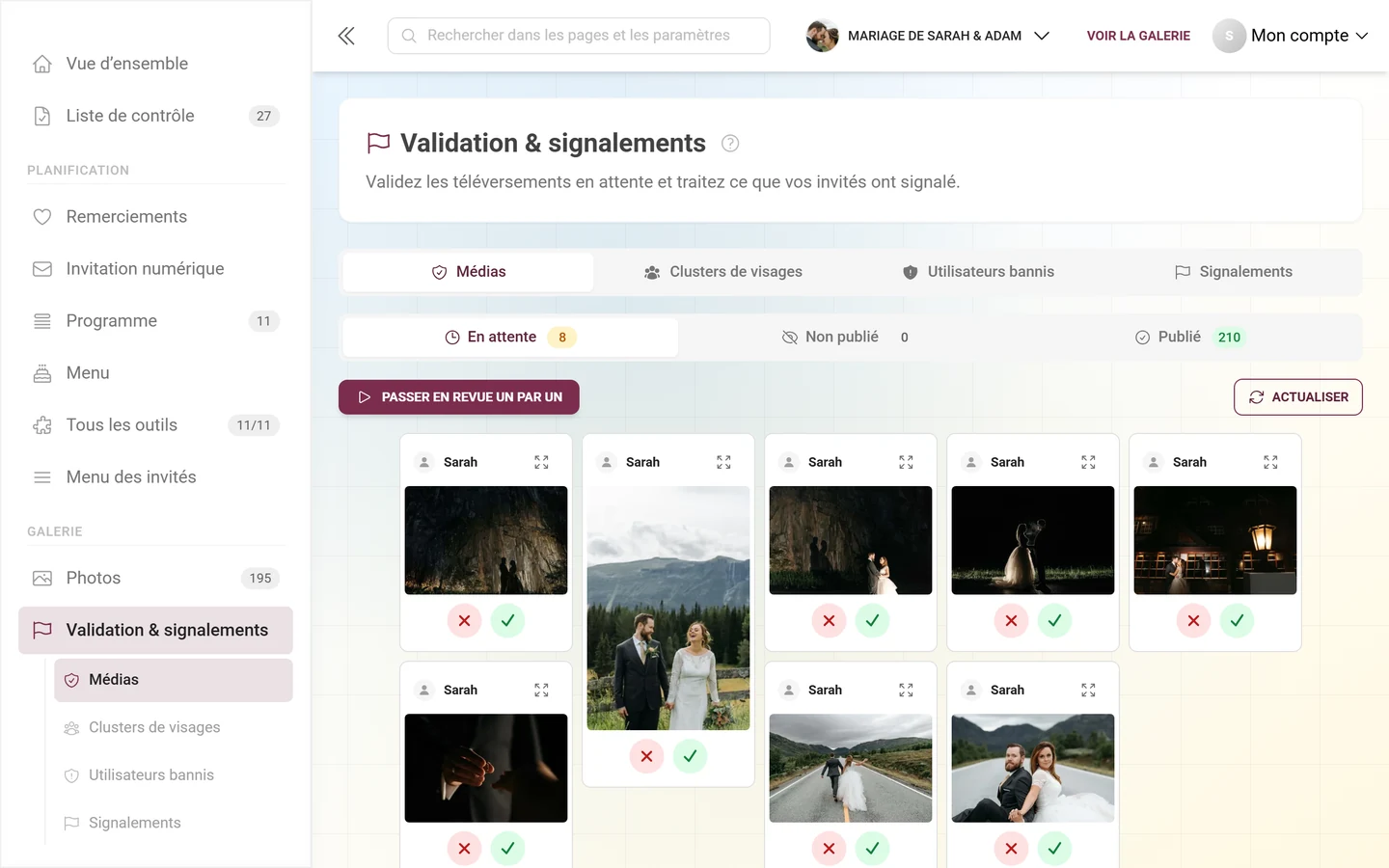The height and width of the screenshot is (868, 1389).
Task: Click Passer en revue un par un
Action: (x=459, y=397)
